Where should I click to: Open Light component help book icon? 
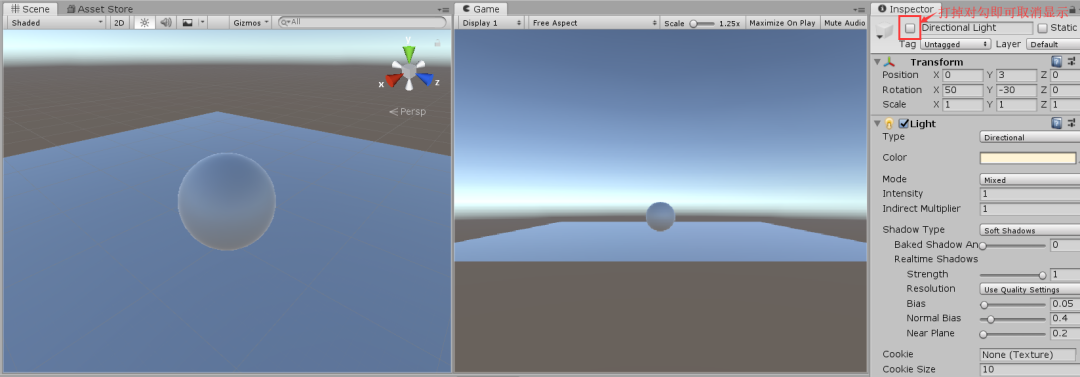(1057, 123)
